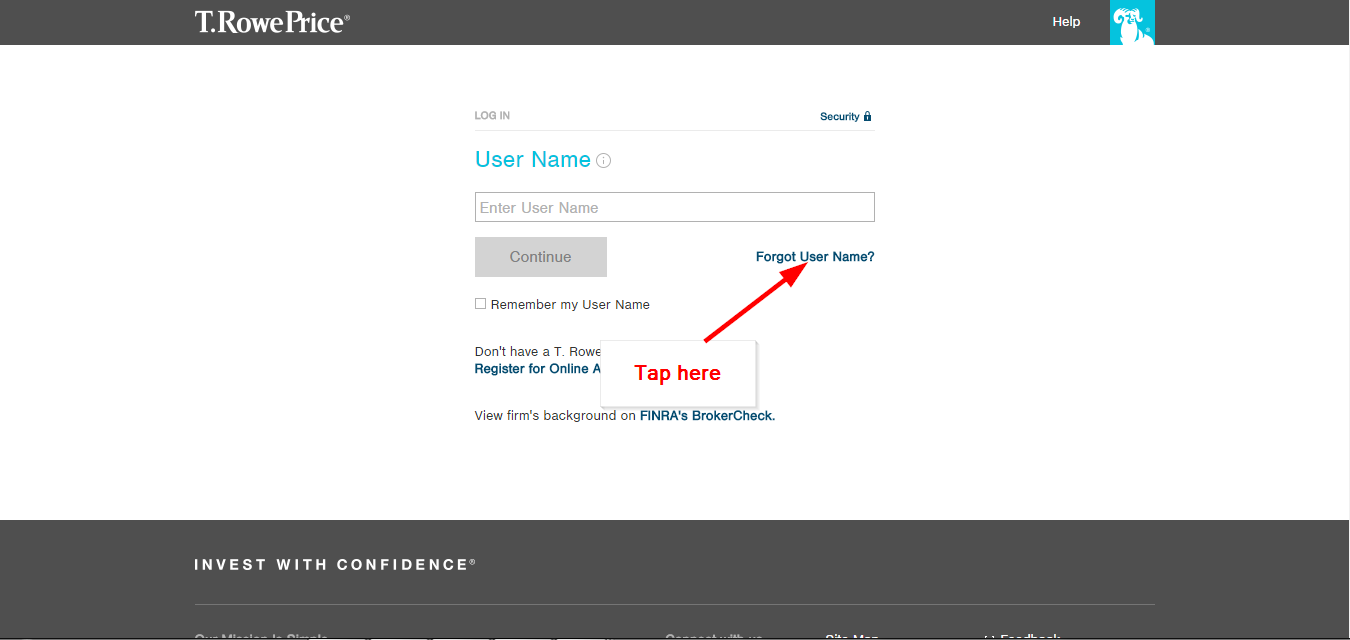Click the LOG IN heading text
This screenshot has height=640, width=1350.
492,116
